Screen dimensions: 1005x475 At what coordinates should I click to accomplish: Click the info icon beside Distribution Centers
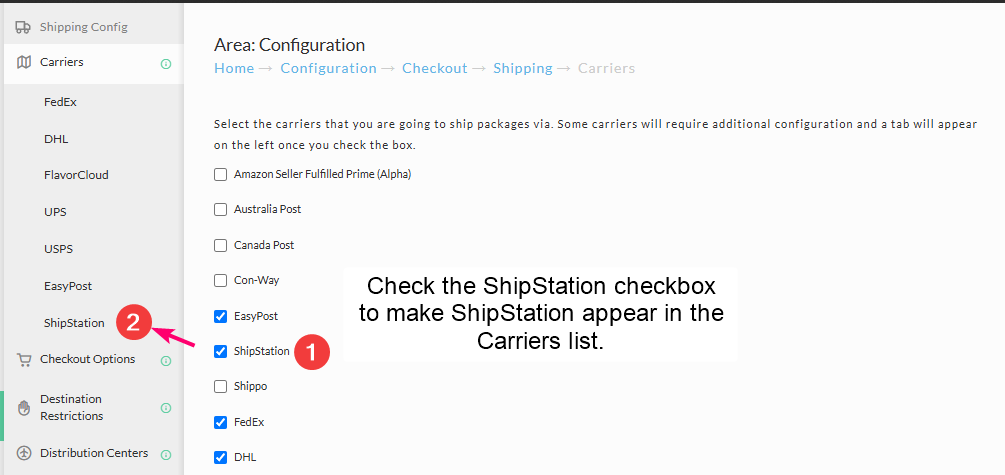(x=166, y=454)
